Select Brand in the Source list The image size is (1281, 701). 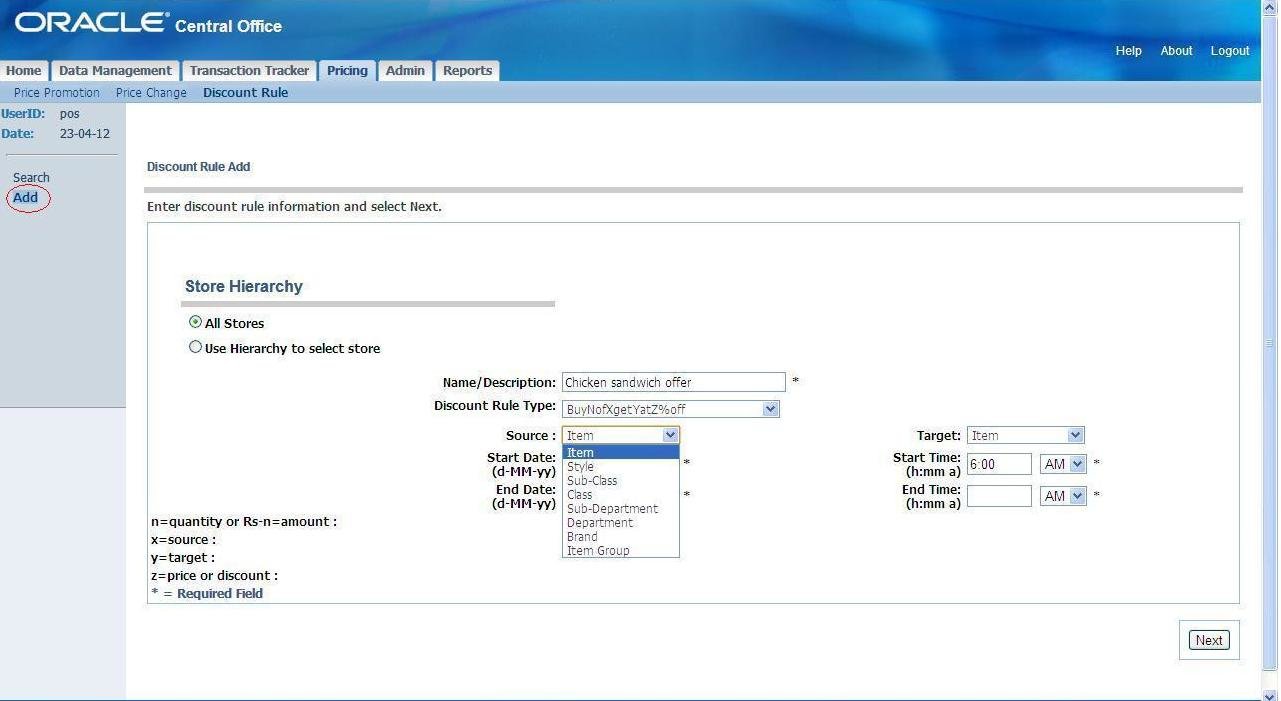click(x=582, y=537)
